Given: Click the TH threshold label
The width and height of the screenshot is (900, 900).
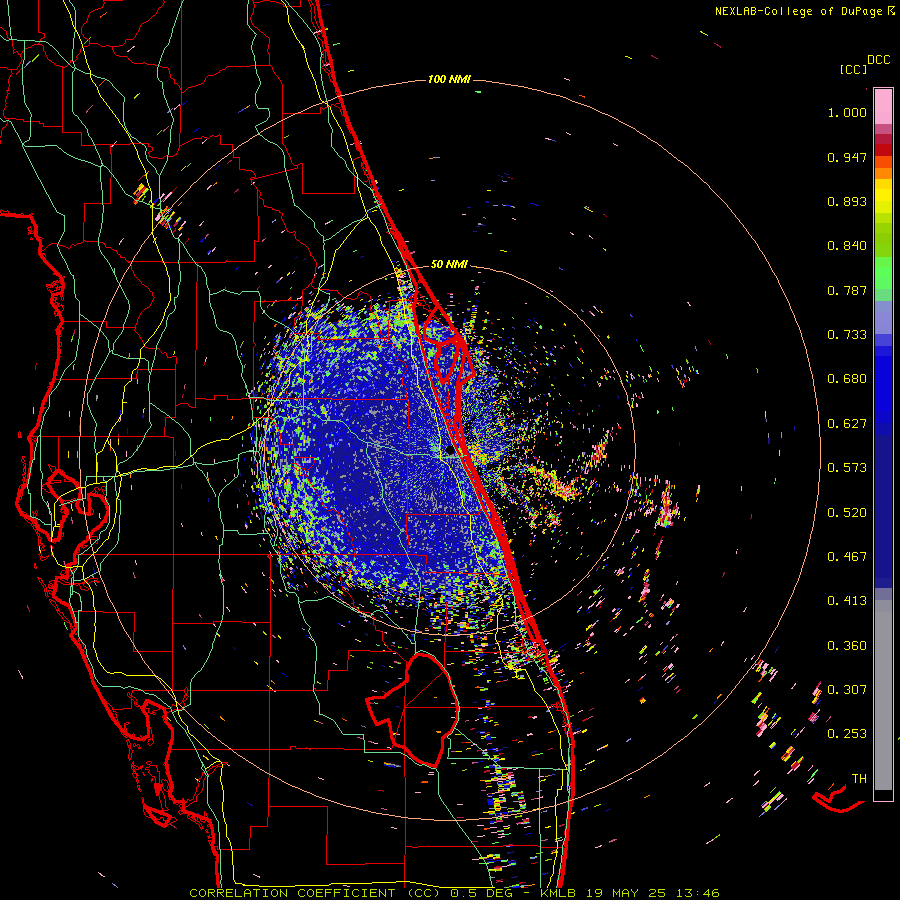Looking at the screenshot, I should 859,779.
